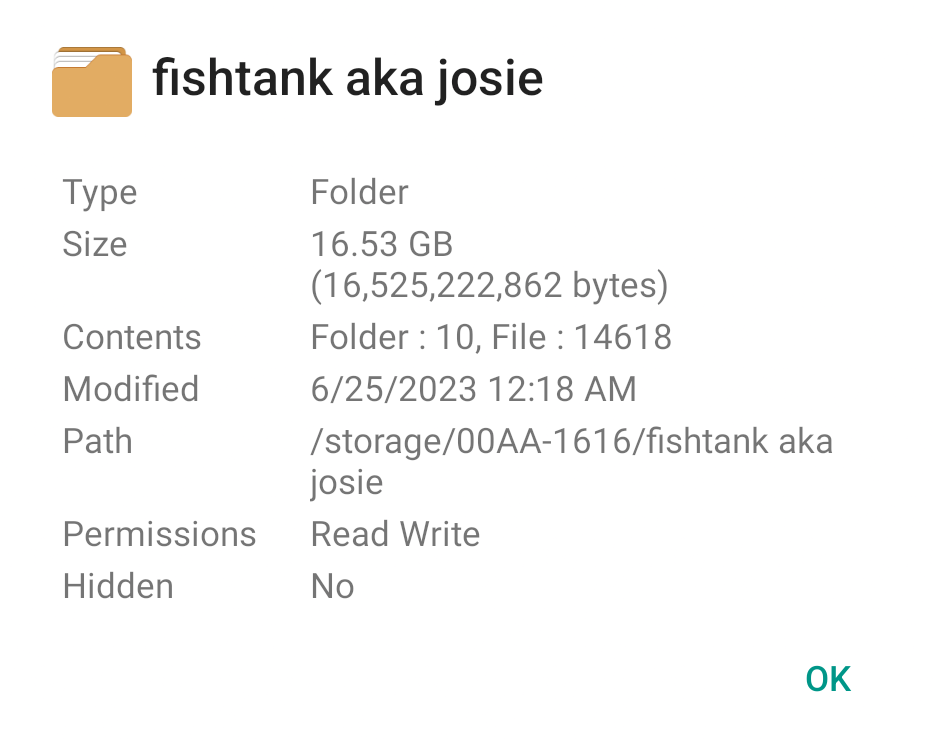This screenshot has width=934, height=742.
Task: Click the OK button
Action: [828, 679]
